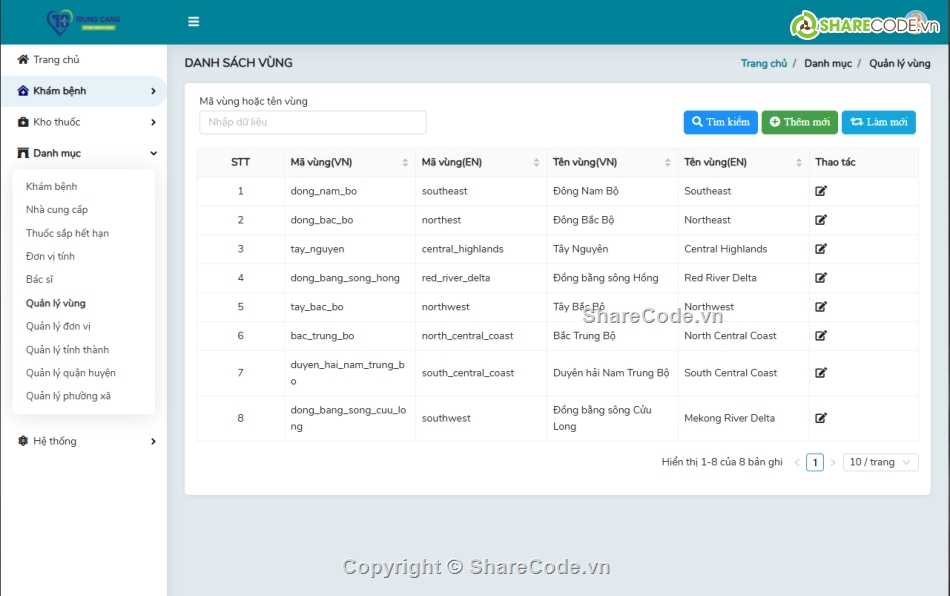Edit the dong_nam_bo row

pyautogui.click(x=821, y=191)
